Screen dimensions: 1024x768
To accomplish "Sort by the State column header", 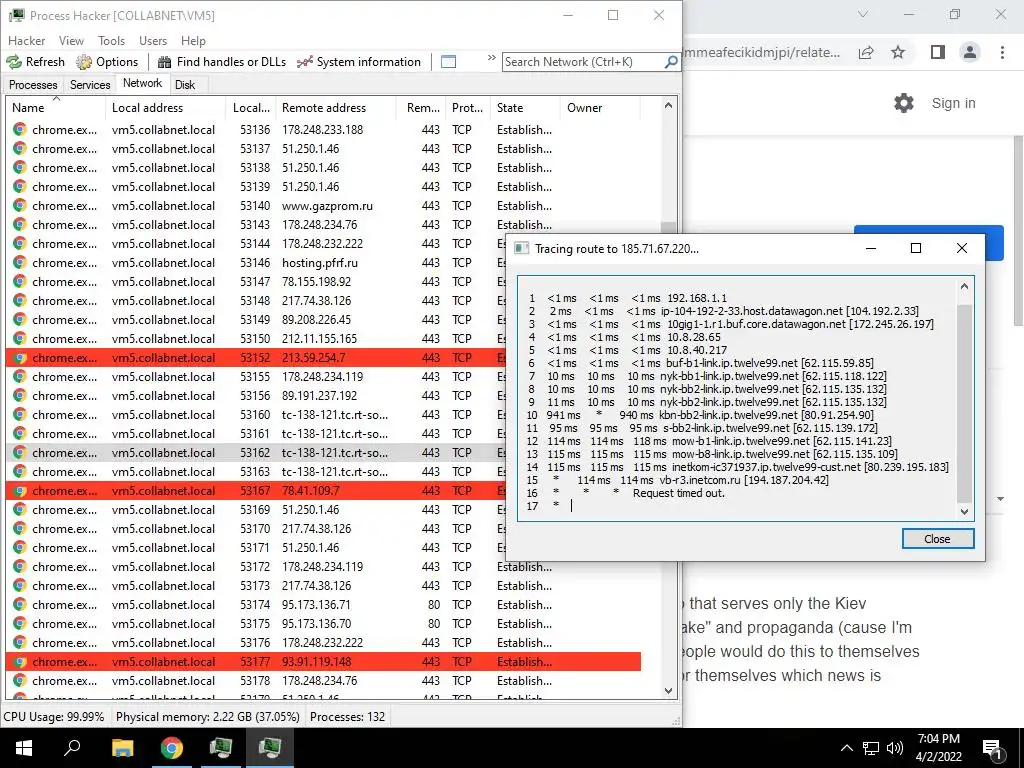I will point(525,108).
